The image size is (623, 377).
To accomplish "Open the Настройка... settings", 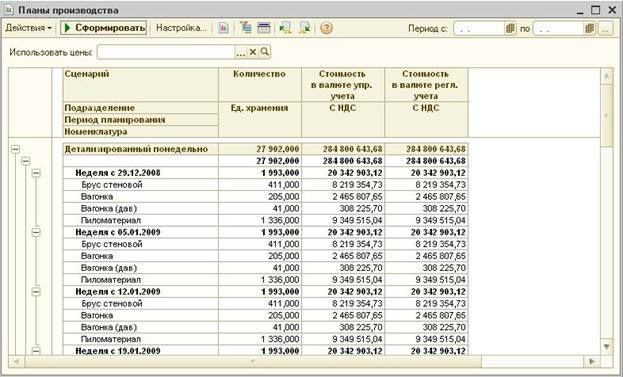I will 181,28.
